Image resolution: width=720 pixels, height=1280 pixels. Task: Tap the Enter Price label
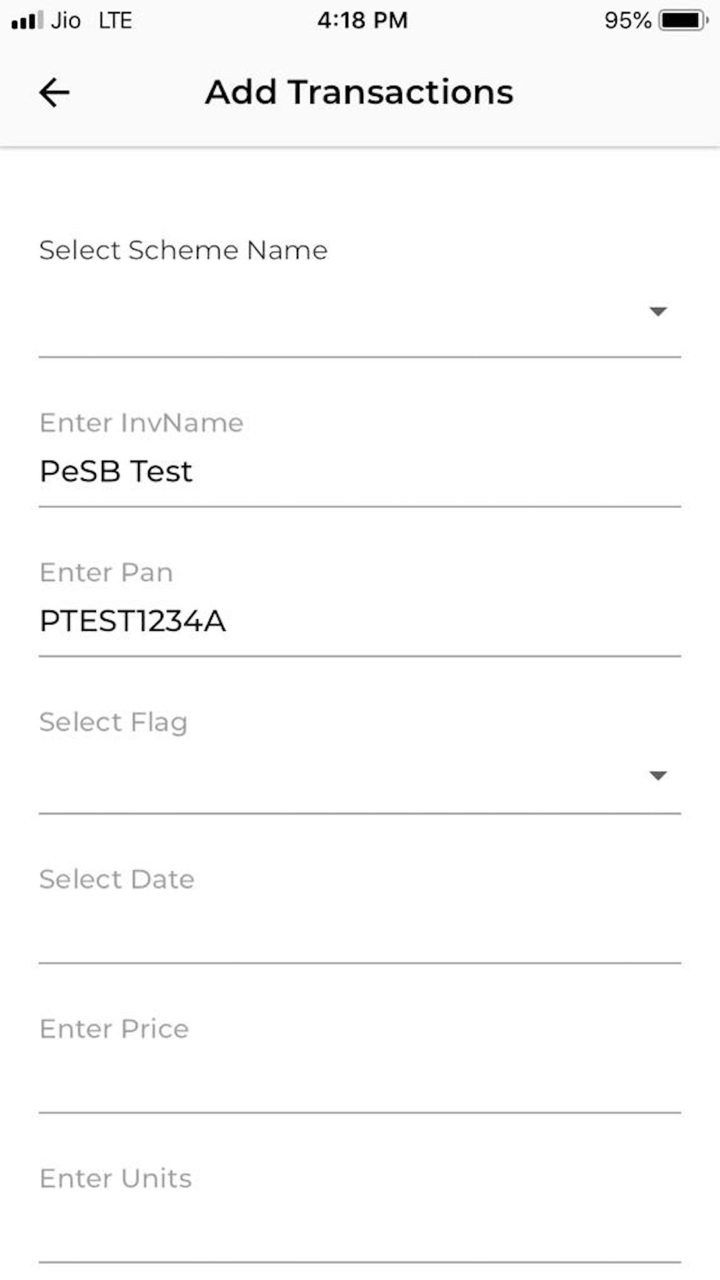[x=114, y=1029]
